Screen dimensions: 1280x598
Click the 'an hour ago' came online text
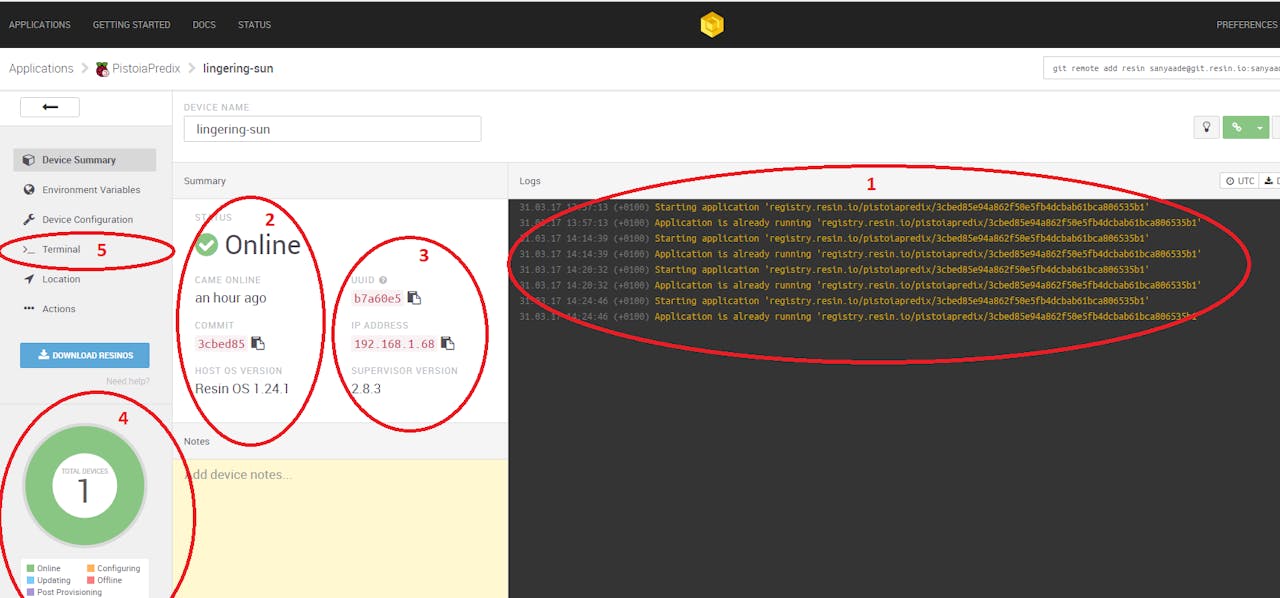click(231, 298)
